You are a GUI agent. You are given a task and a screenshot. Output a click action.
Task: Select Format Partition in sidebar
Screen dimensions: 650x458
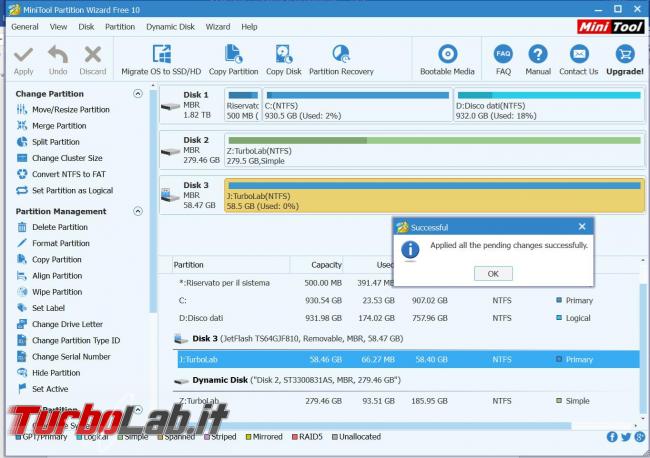pos(53,243)
